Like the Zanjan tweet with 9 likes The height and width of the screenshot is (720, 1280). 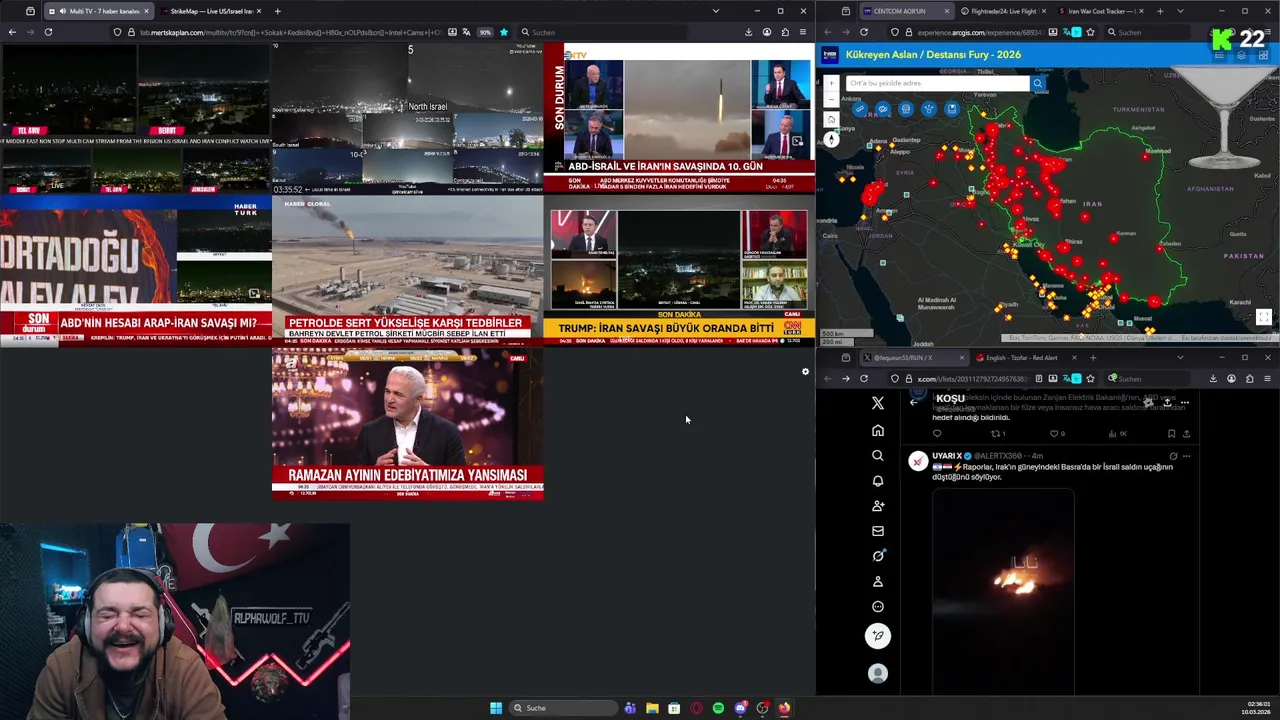coord(1054,434)
